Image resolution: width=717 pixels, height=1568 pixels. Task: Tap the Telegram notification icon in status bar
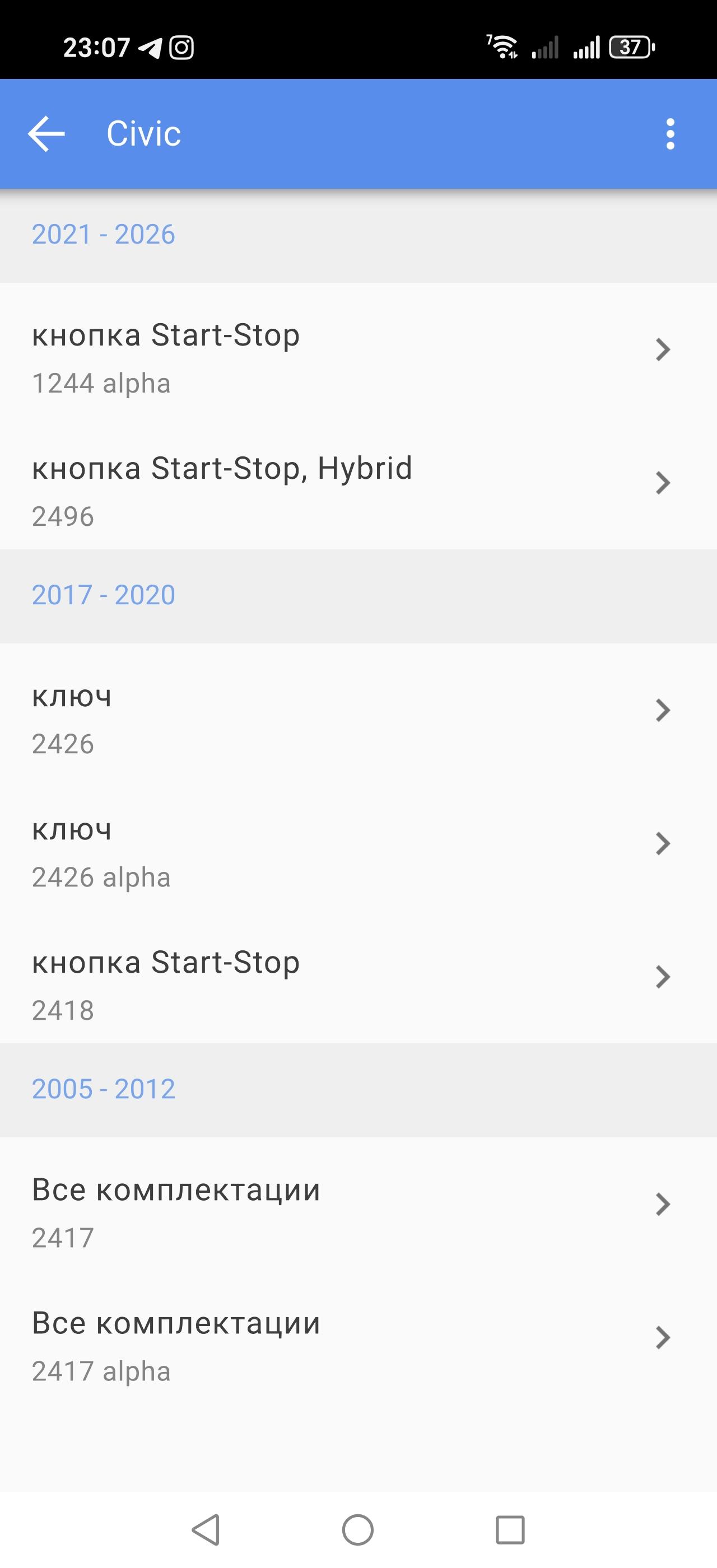[150, 48]
